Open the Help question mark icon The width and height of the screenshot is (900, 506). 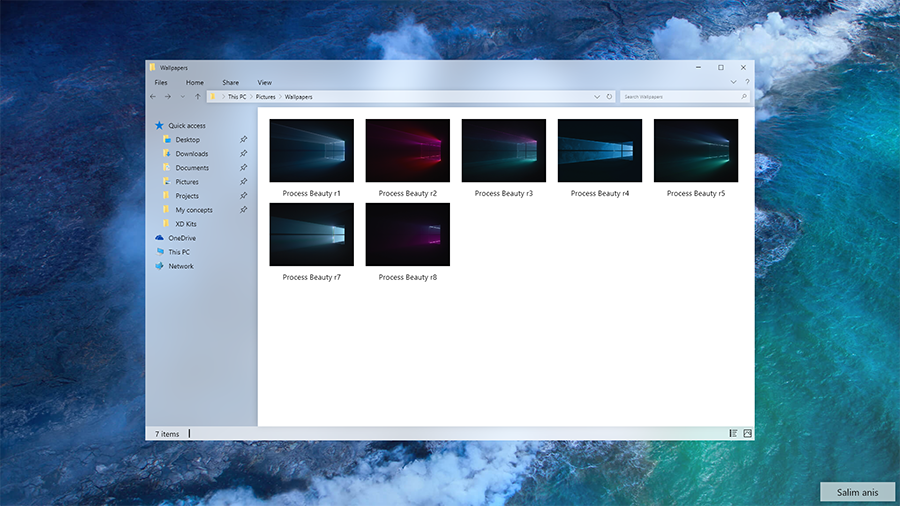click(747, 83)
